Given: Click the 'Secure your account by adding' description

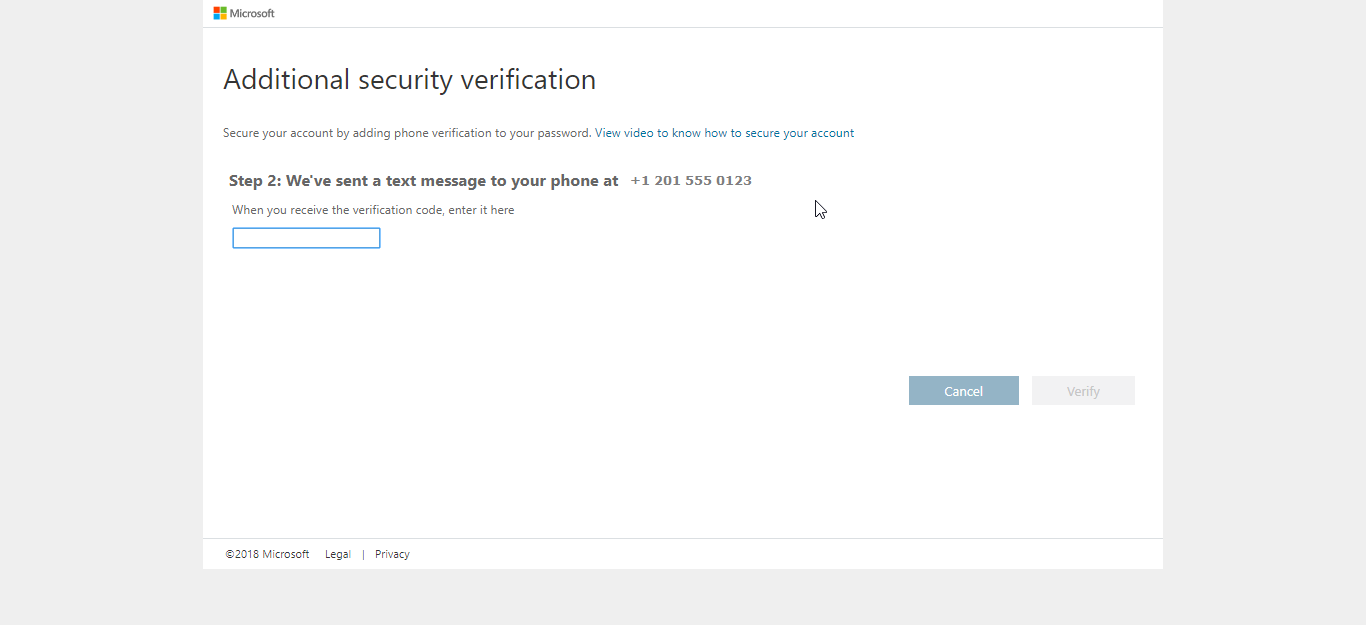Looking at the screenshot, I should [407, 133].
